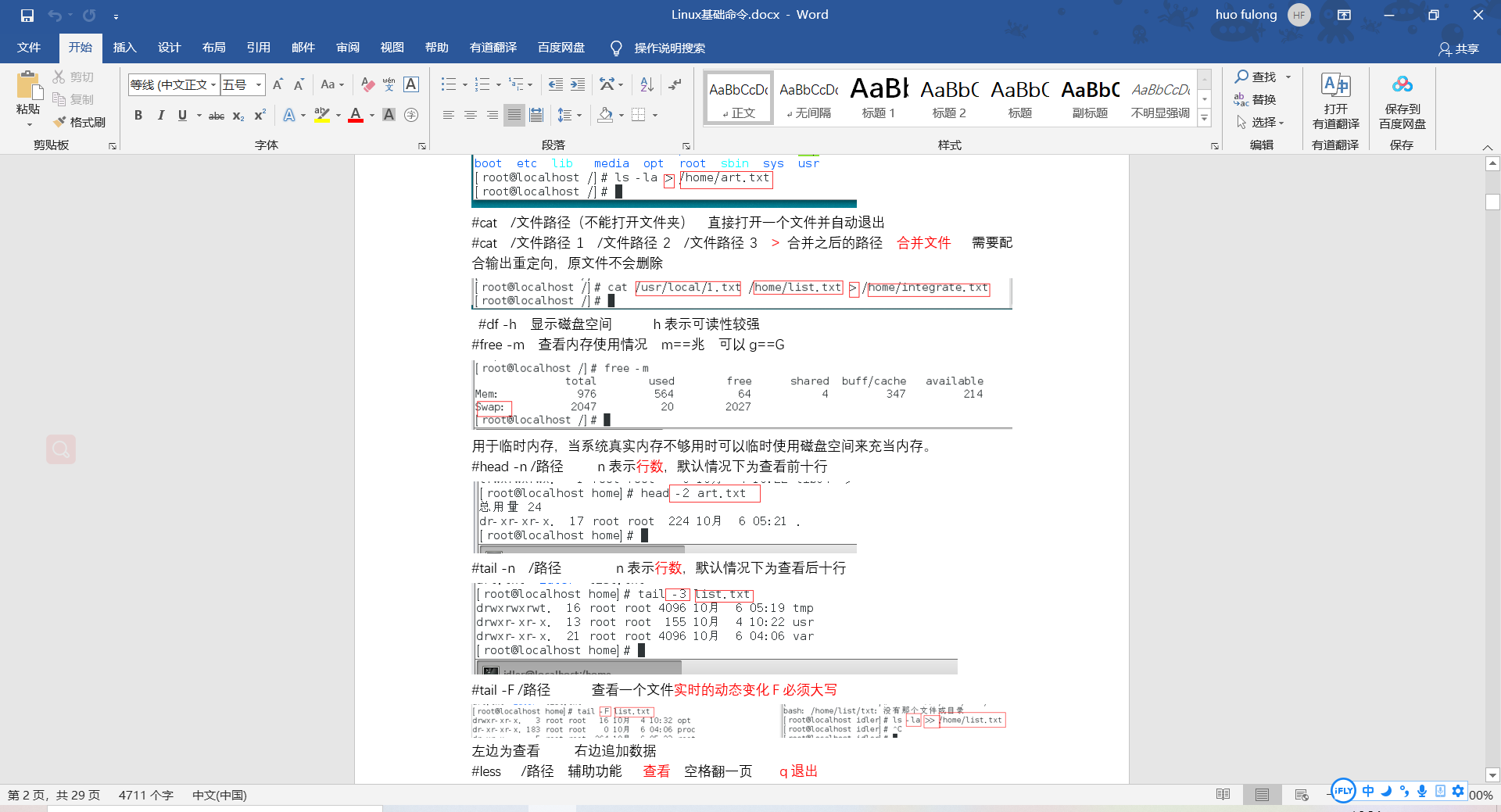Select the character shading tool
This screenshot has width=1501, height=812.
coord(389,116)
